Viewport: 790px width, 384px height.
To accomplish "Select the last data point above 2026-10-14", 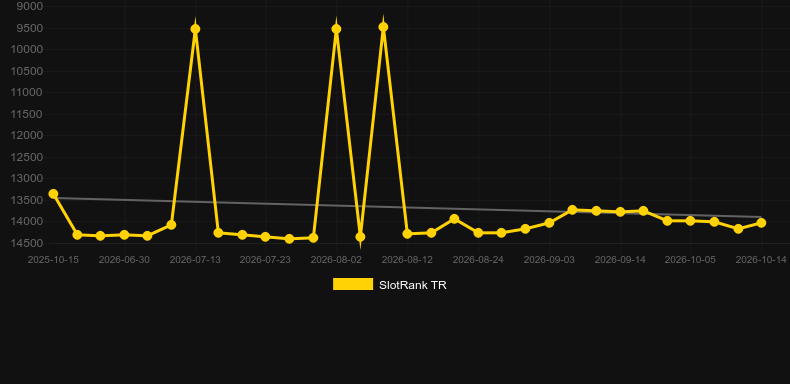I will click(x=761, y=223).
